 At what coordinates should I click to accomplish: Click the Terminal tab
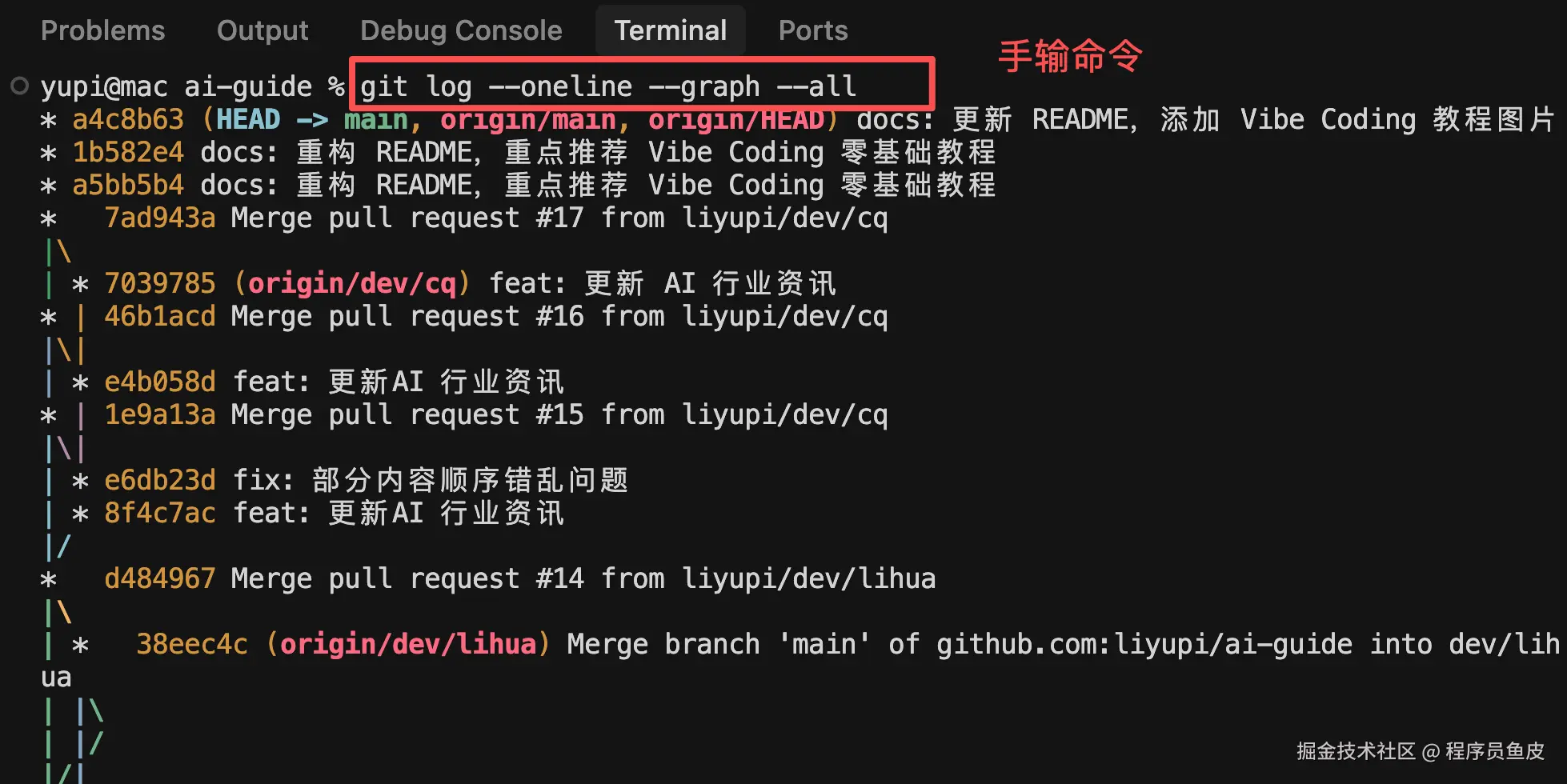[671, 30]
